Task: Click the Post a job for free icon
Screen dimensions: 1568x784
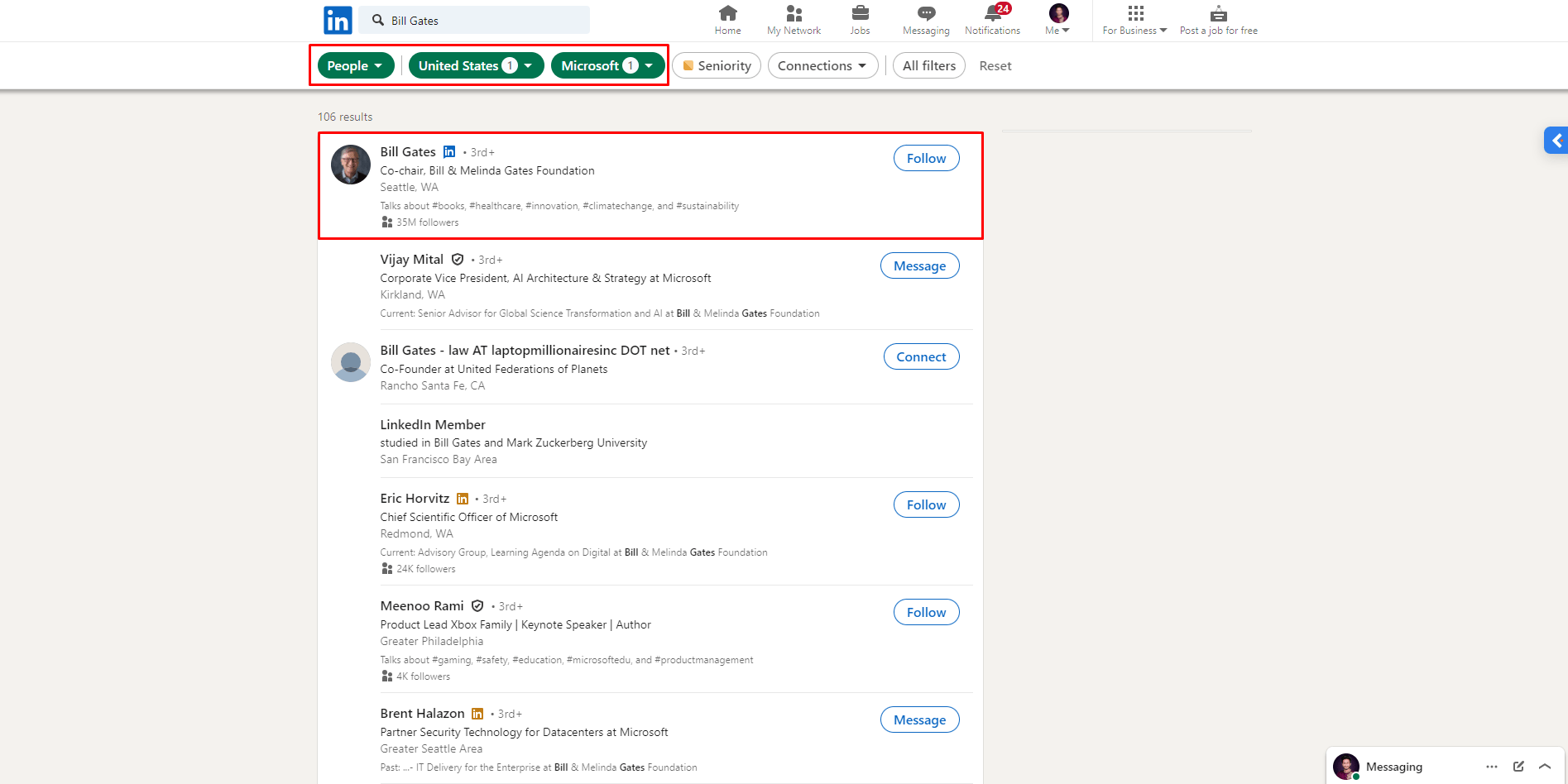Action: pos(1217,14)
